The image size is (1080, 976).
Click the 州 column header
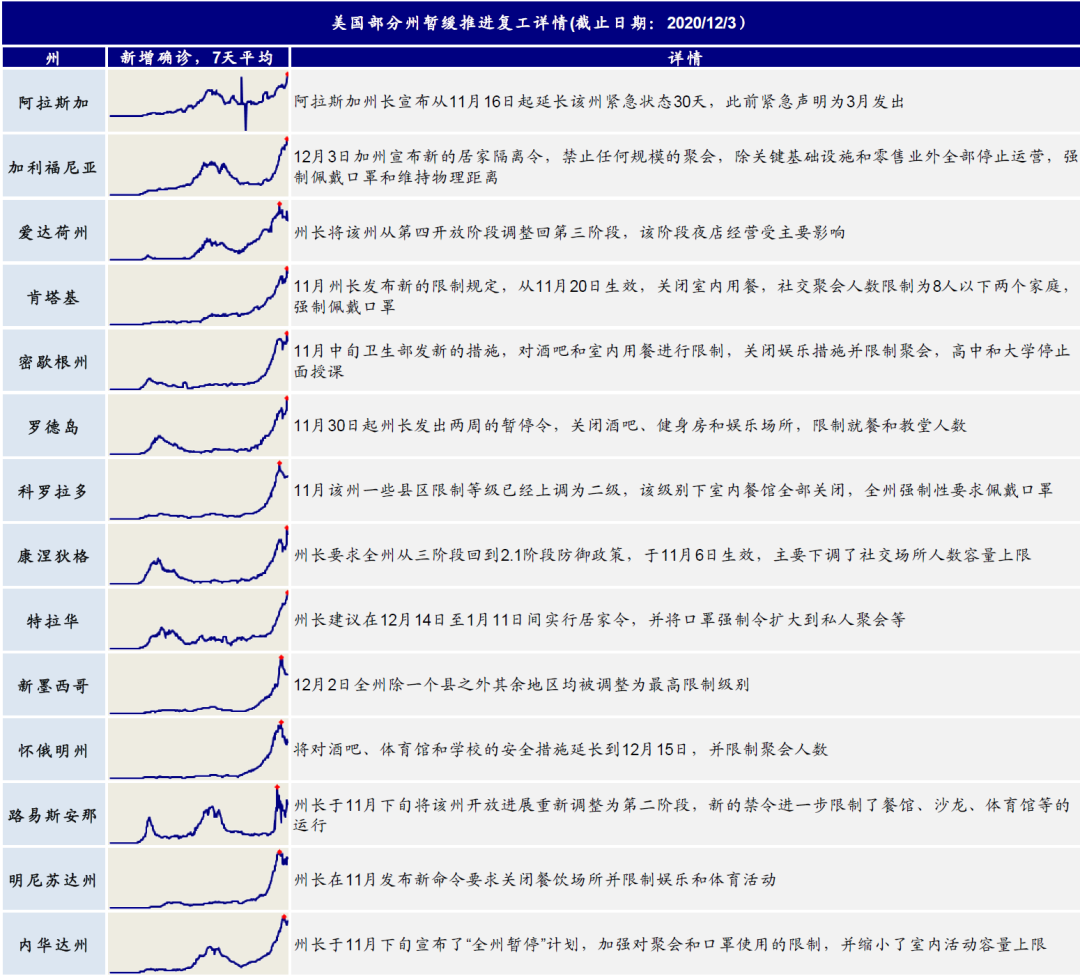click(53, 58)
